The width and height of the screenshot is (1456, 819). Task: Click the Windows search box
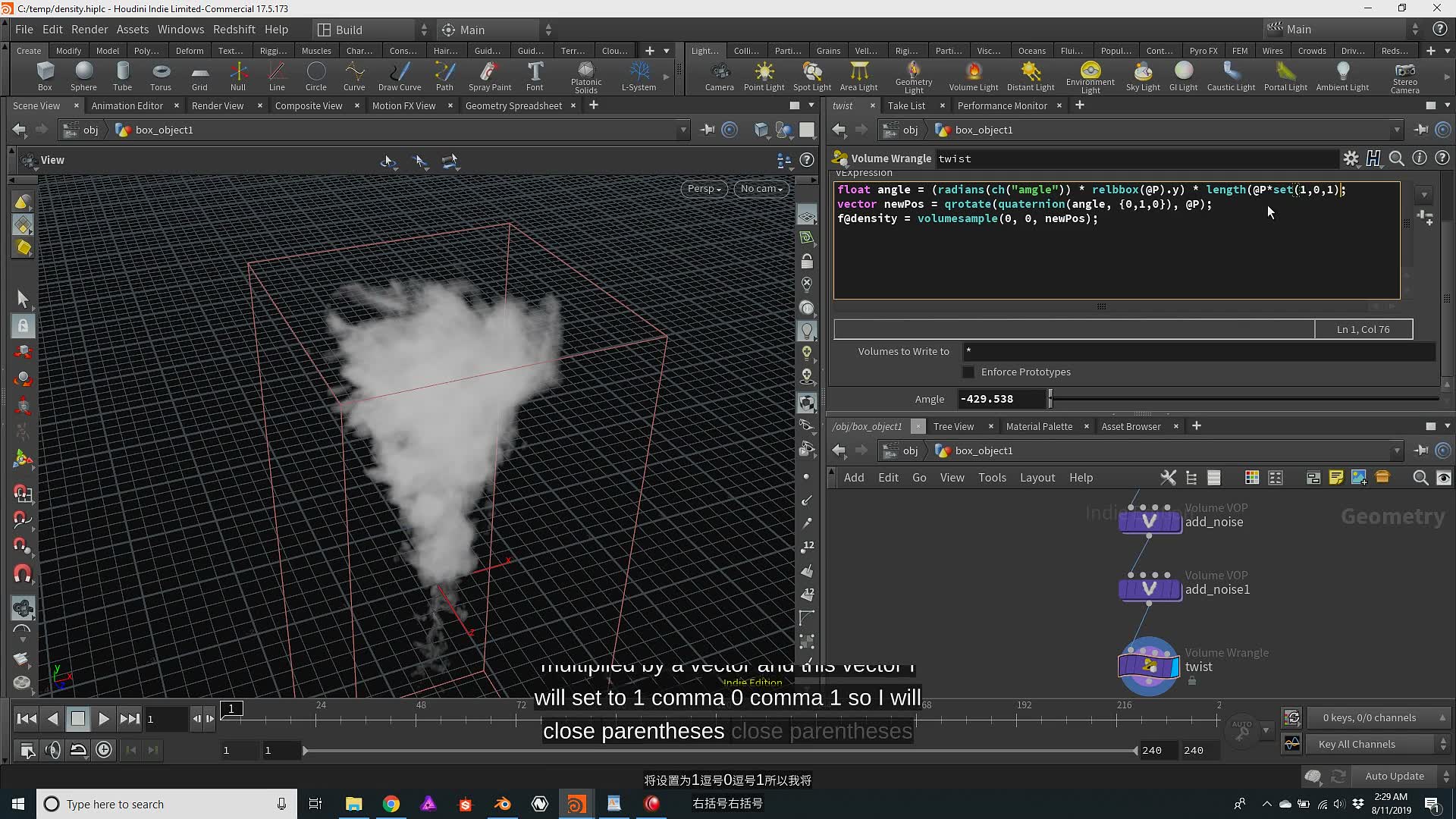(167, 804)
